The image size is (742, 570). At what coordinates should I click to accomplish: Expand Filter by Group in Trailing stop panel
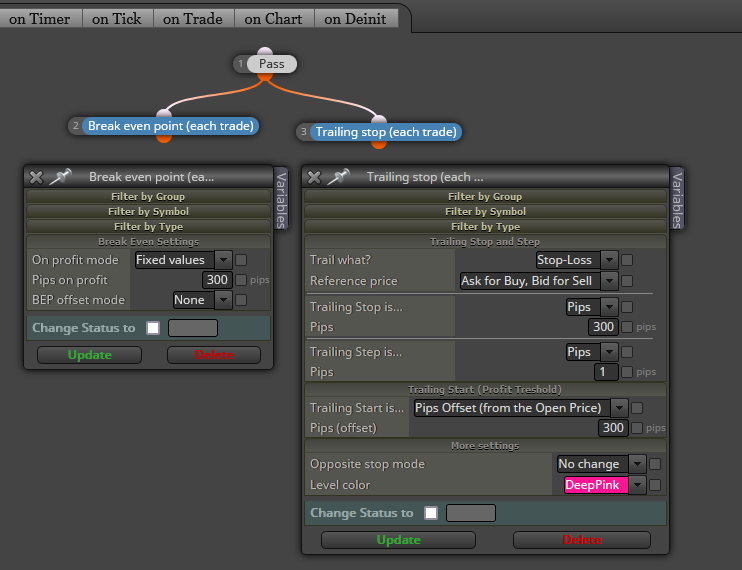tap(485, 196)
